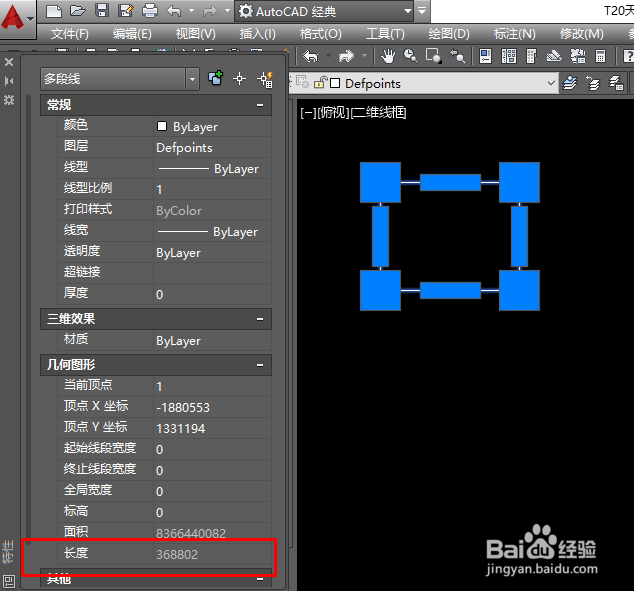Collapse the 几何图形 section
The image size is (634, 591).
click(260, 365)
